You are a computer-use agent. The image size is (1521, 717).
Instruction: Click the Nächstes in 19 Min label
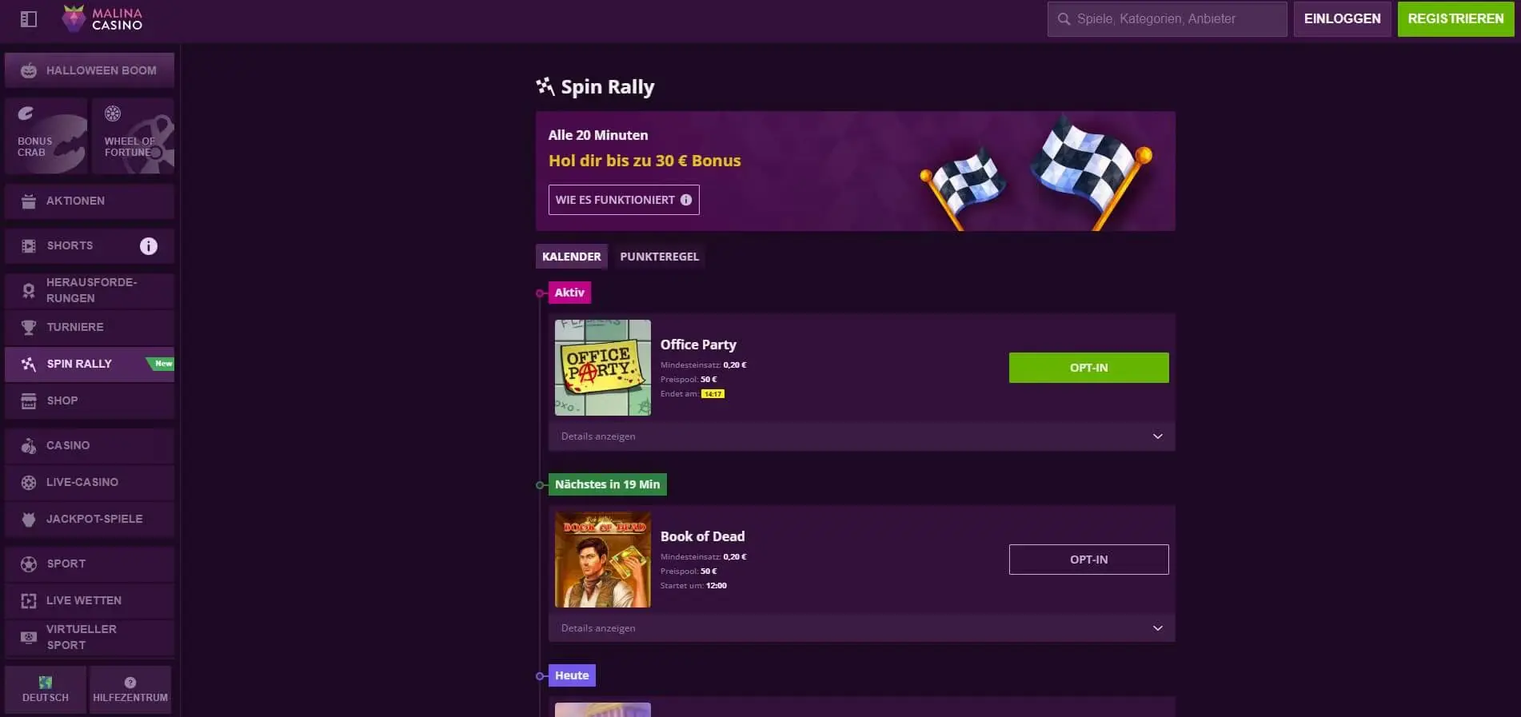pyautogui.click(x=607, y=485)
